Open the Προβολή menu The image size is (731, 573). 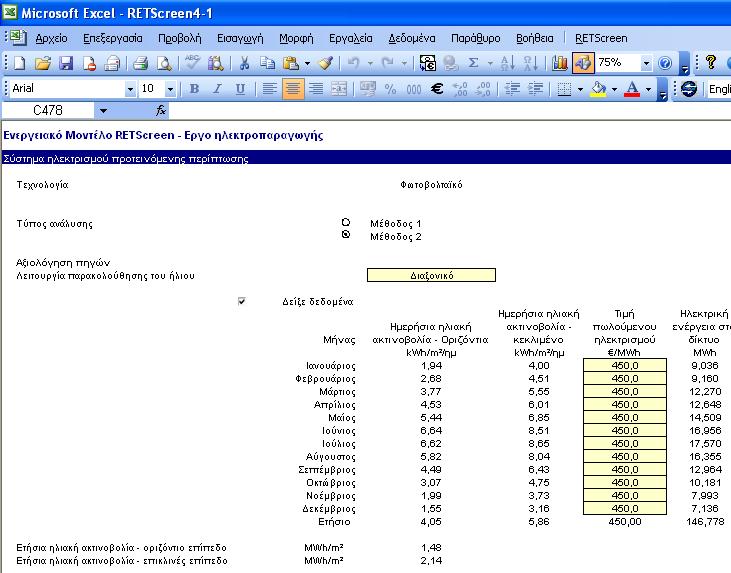click(180, 38)
